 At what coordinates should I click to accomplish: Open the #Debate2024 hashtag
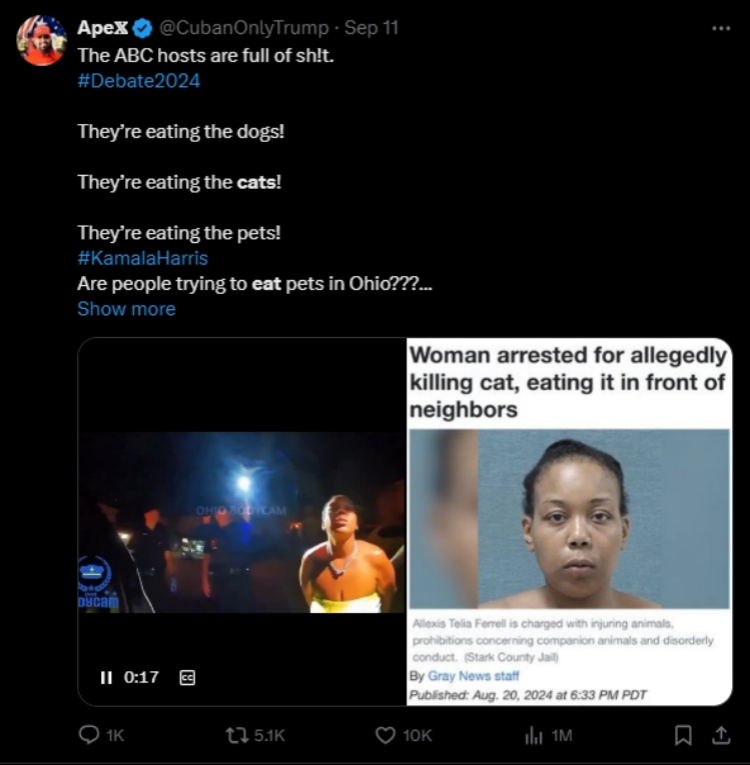[x=139, y=81]
